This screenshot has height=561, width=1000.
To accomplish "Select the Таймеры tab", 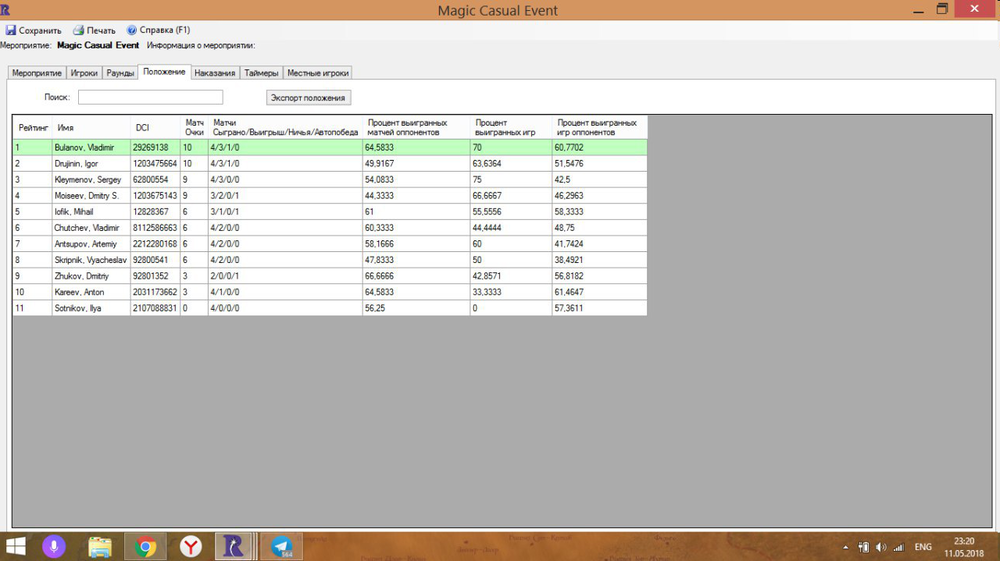I will [262, 73].
